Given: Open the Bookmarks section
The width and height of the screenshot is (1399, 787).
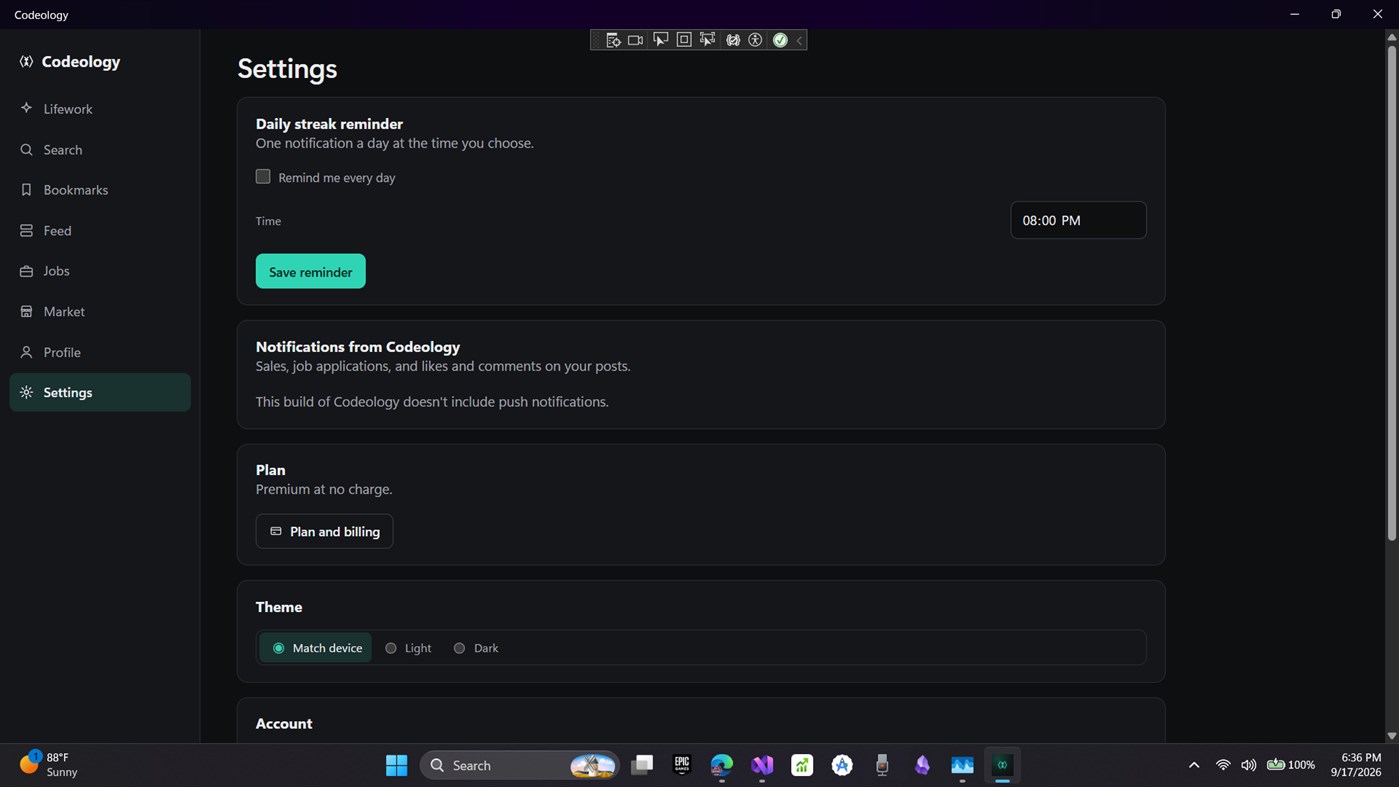Looking at the screenshot, I should [x=100, y=190].
